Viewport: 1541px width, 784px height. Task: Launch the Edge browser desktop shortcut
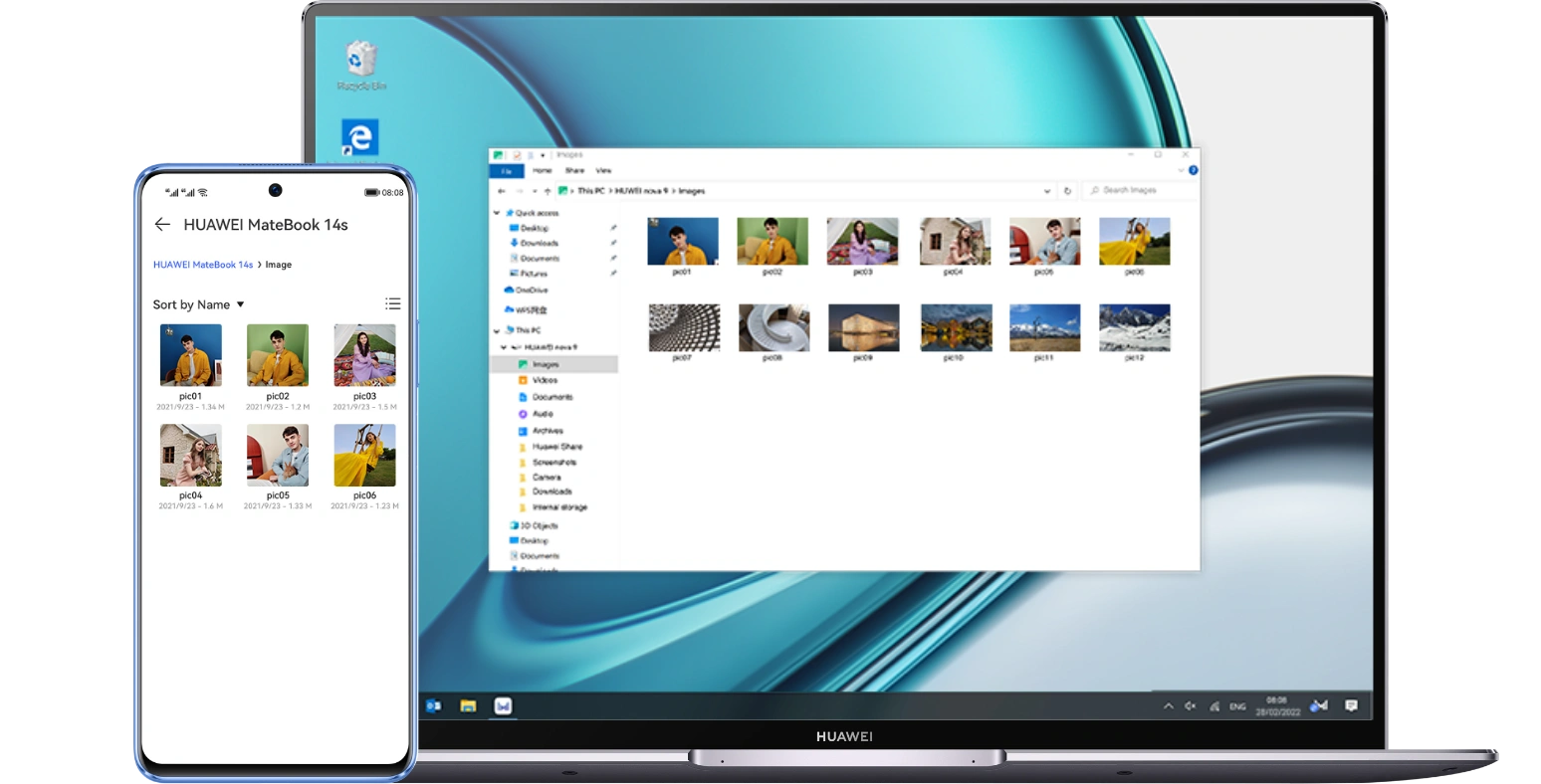click(x=359, y=137)
